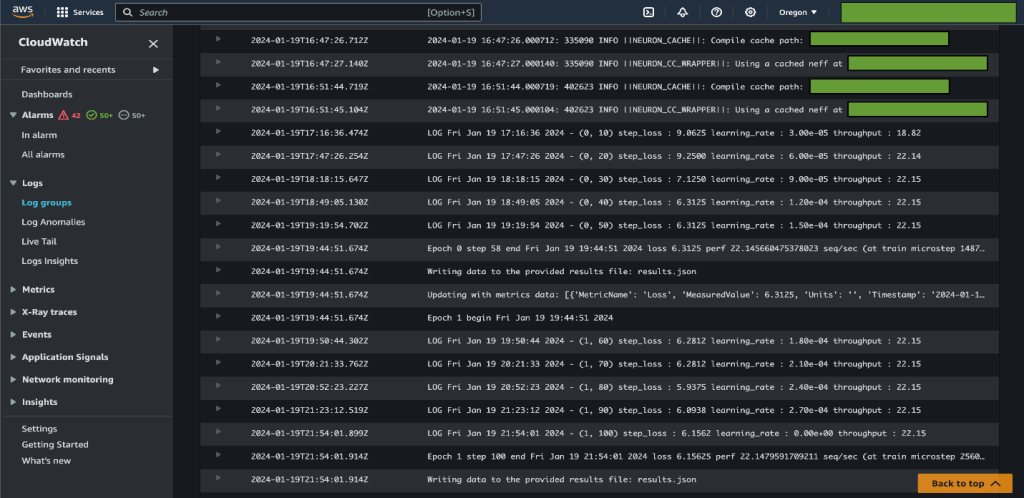The height and width of the screenshot is (498, 1024).
Task: Expand the Network monitoring section
Action: (x=14, y=380)
